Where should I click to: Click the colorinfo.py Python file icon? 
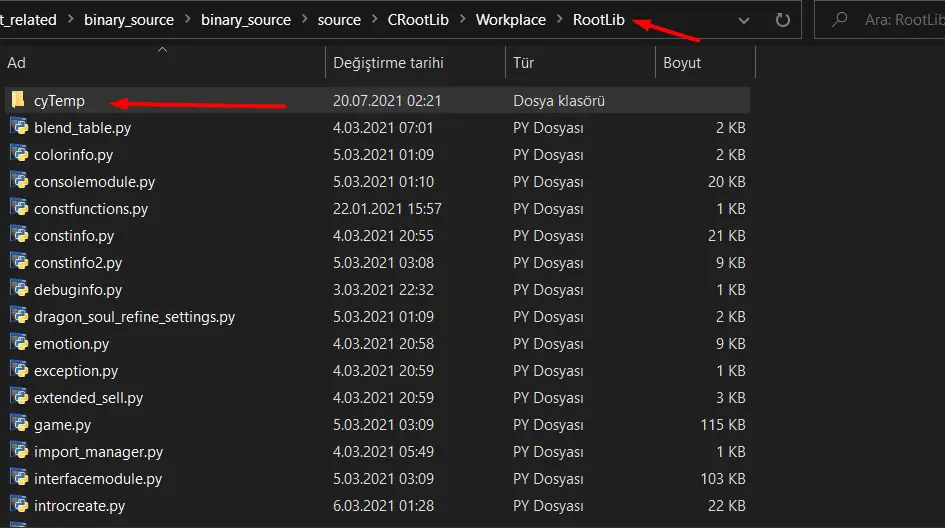18,155
